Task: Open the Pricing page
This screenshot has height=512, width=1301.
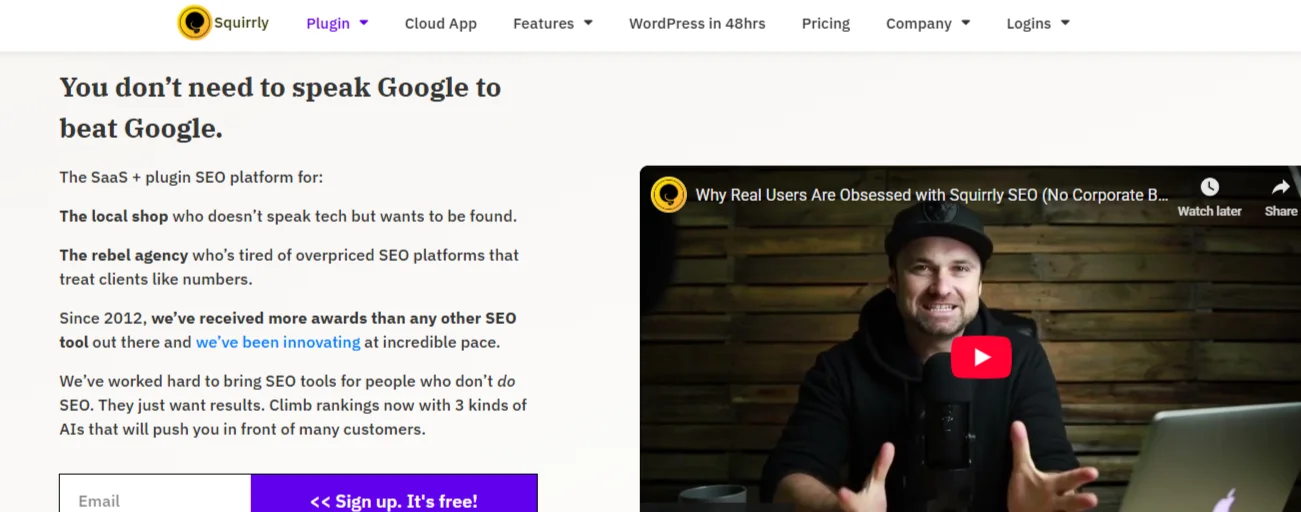Action: pyautogui.click(x=825, y=23)
